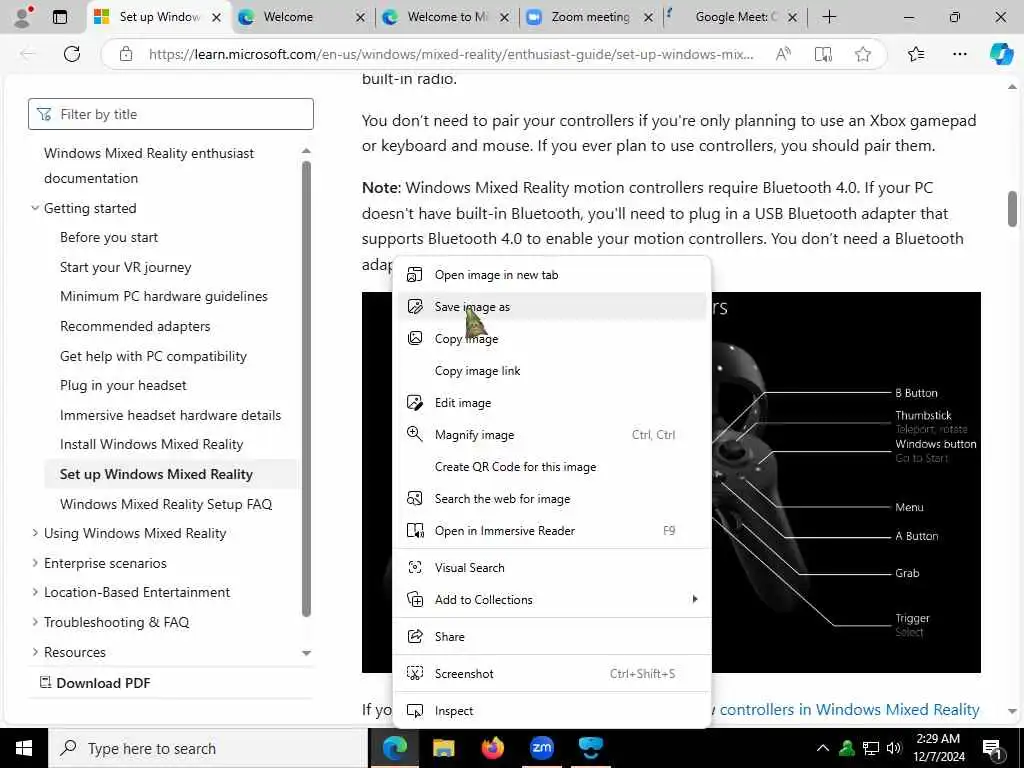Image resolution: width=1024 pixels, height=768 pixels.
Task: Expand the Enterprise scenarios section
Action: click(x=35, y=563)
